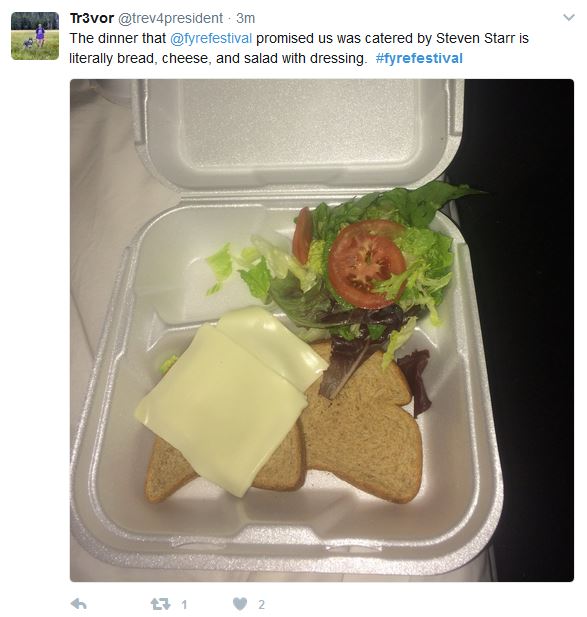Follow the @fyrefestival mention link

coord(211,38)
